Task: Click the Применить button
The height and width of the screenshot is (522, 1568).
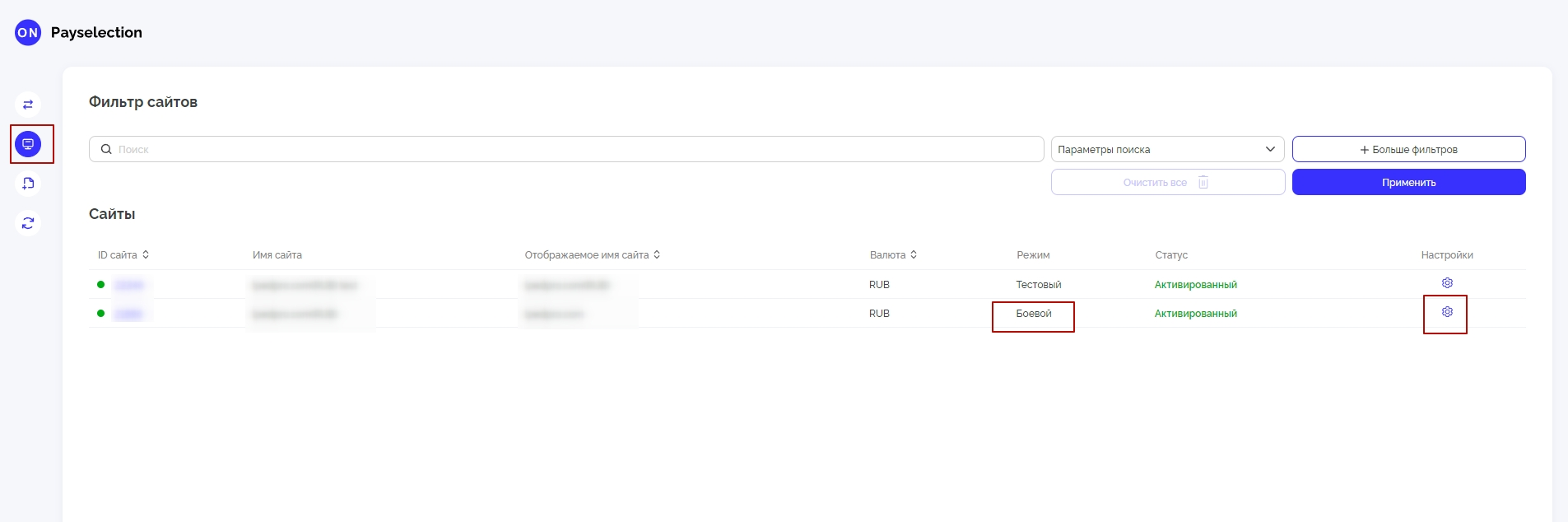Action: pyautogui.click(x=1408, y=182)
